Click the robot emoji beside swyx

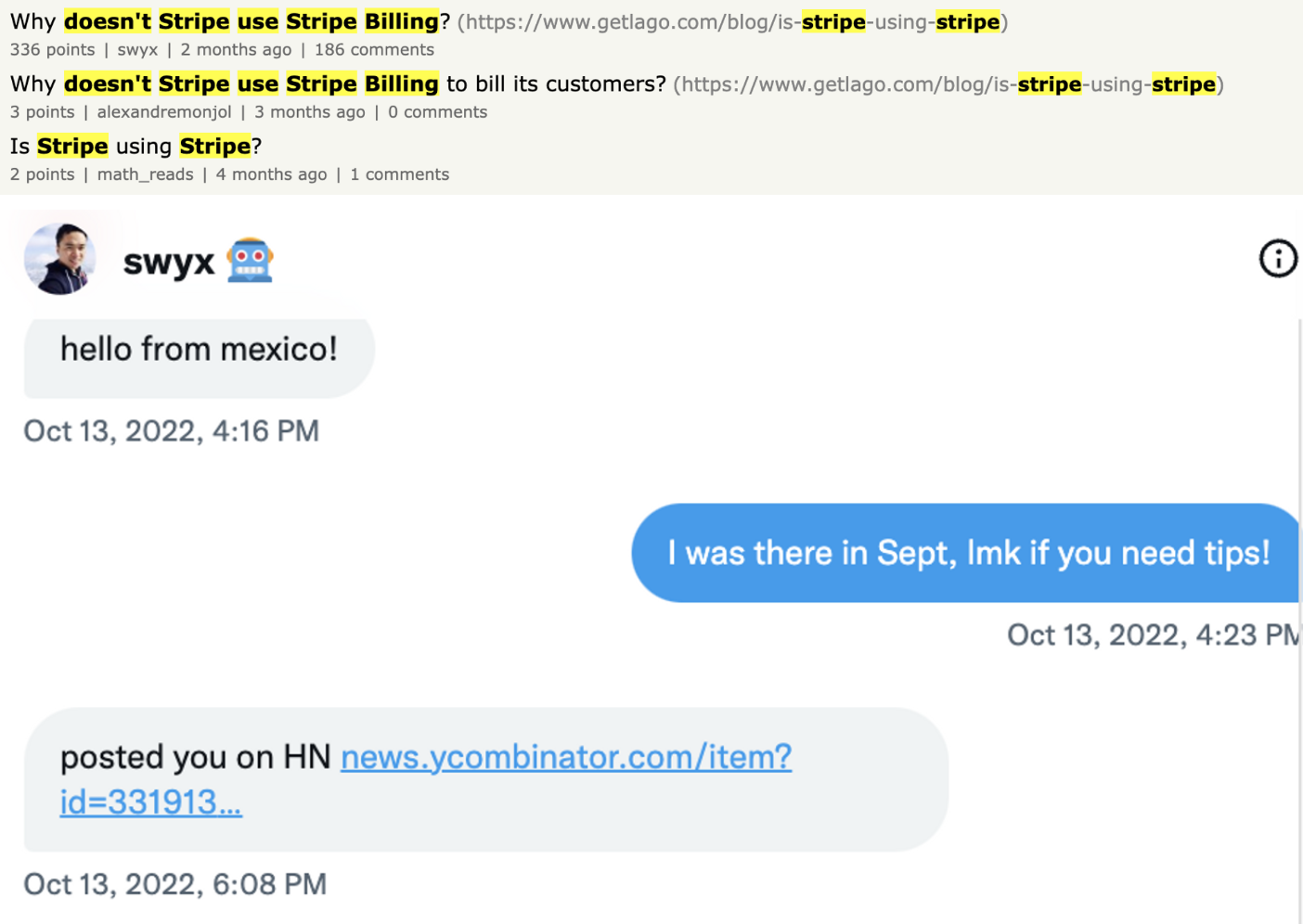[x=250, y=261]
